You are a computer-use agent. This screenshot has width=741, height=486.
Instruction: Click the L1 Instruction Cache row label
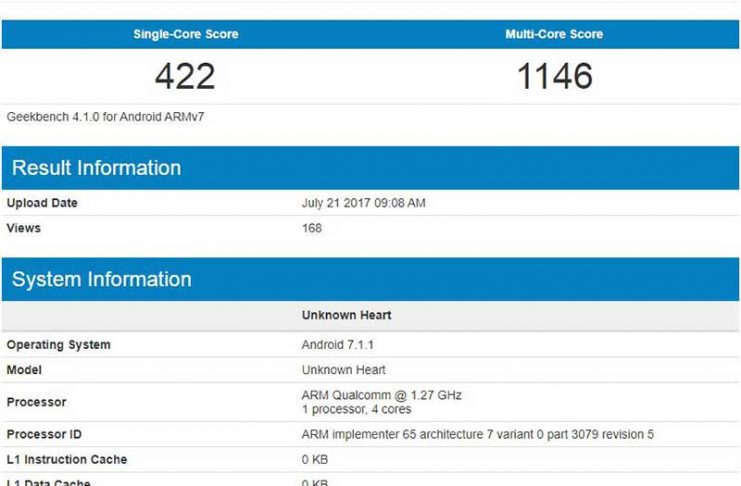(67, 460)
